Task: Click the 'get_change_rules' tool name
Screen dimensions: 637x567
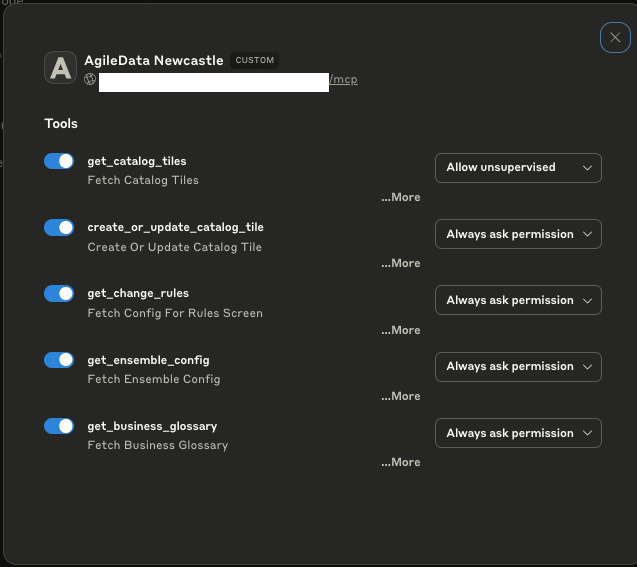Action: (138, 294)
